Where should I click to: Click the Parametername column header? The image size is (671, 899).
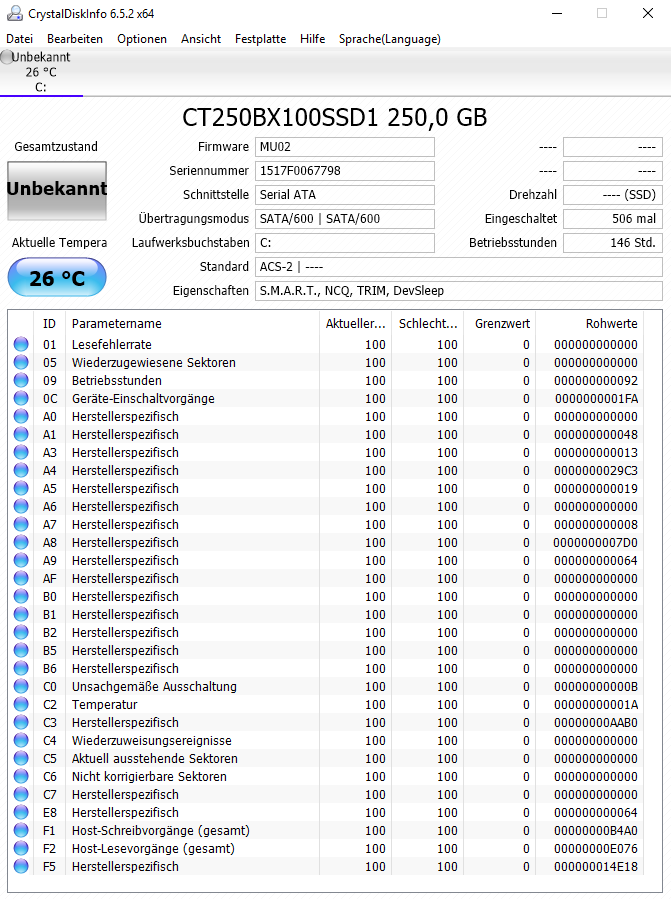pos(193,323)
